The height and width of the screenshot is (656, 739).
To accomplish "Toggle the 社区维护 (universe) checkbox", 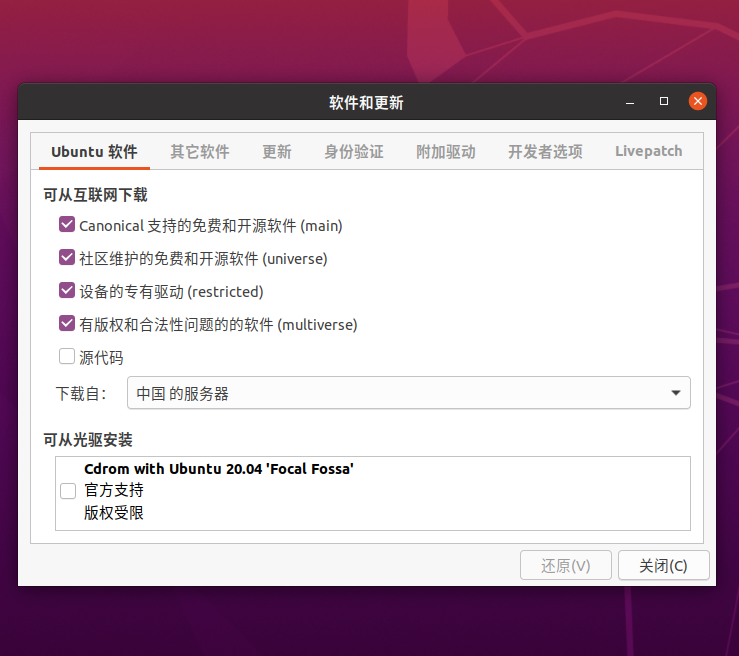I will pos(67,258).
